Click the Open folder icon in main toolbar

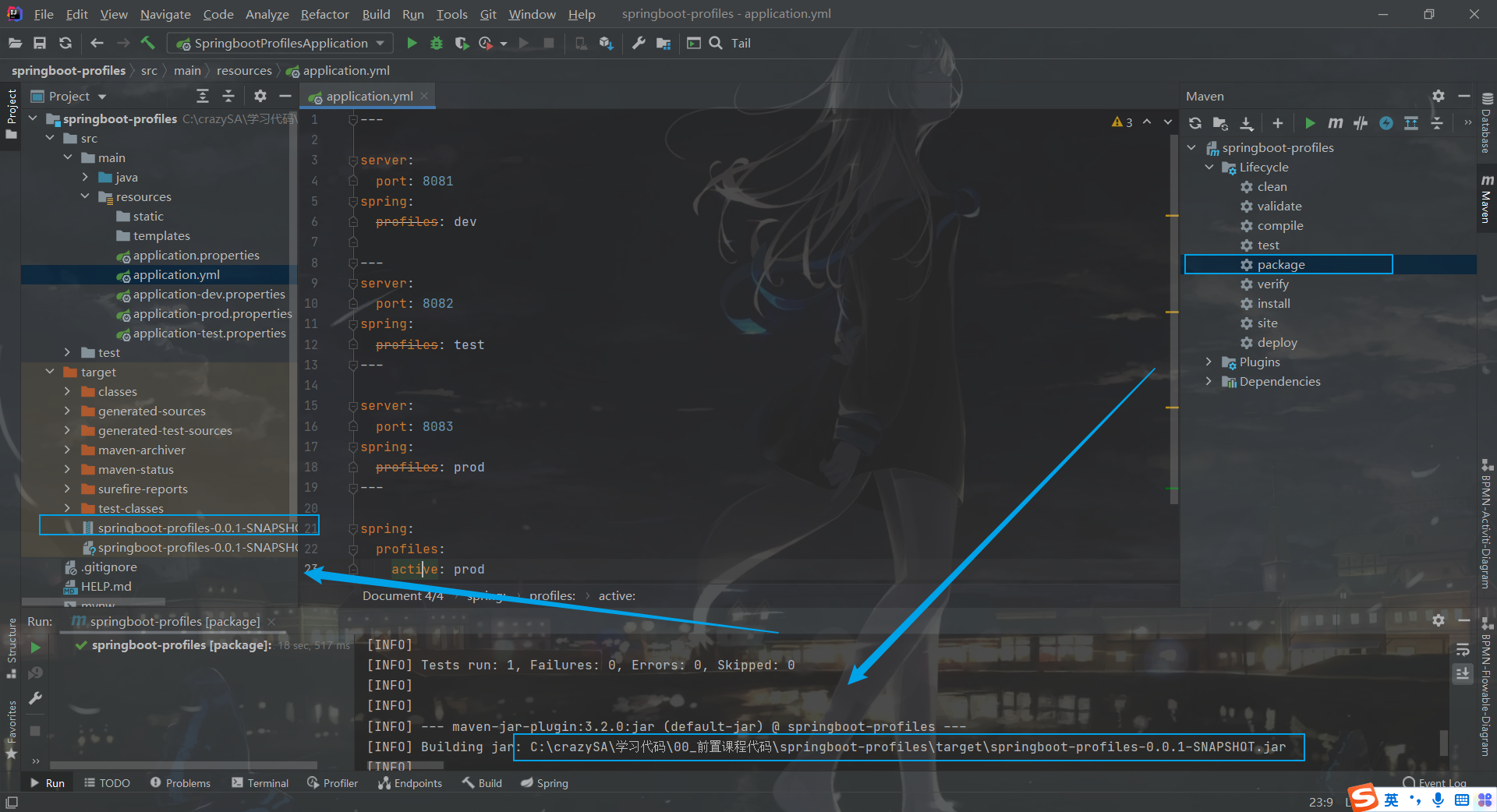point(14,44)
